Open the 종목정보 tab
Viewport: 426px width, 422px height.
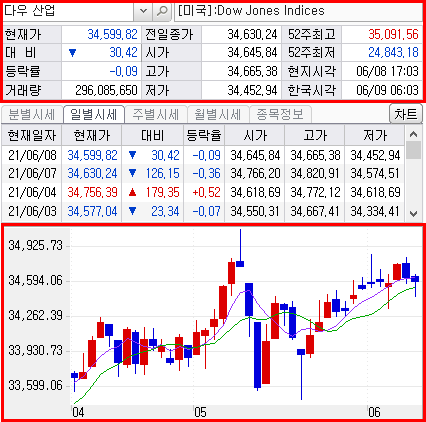pos(280,114)
